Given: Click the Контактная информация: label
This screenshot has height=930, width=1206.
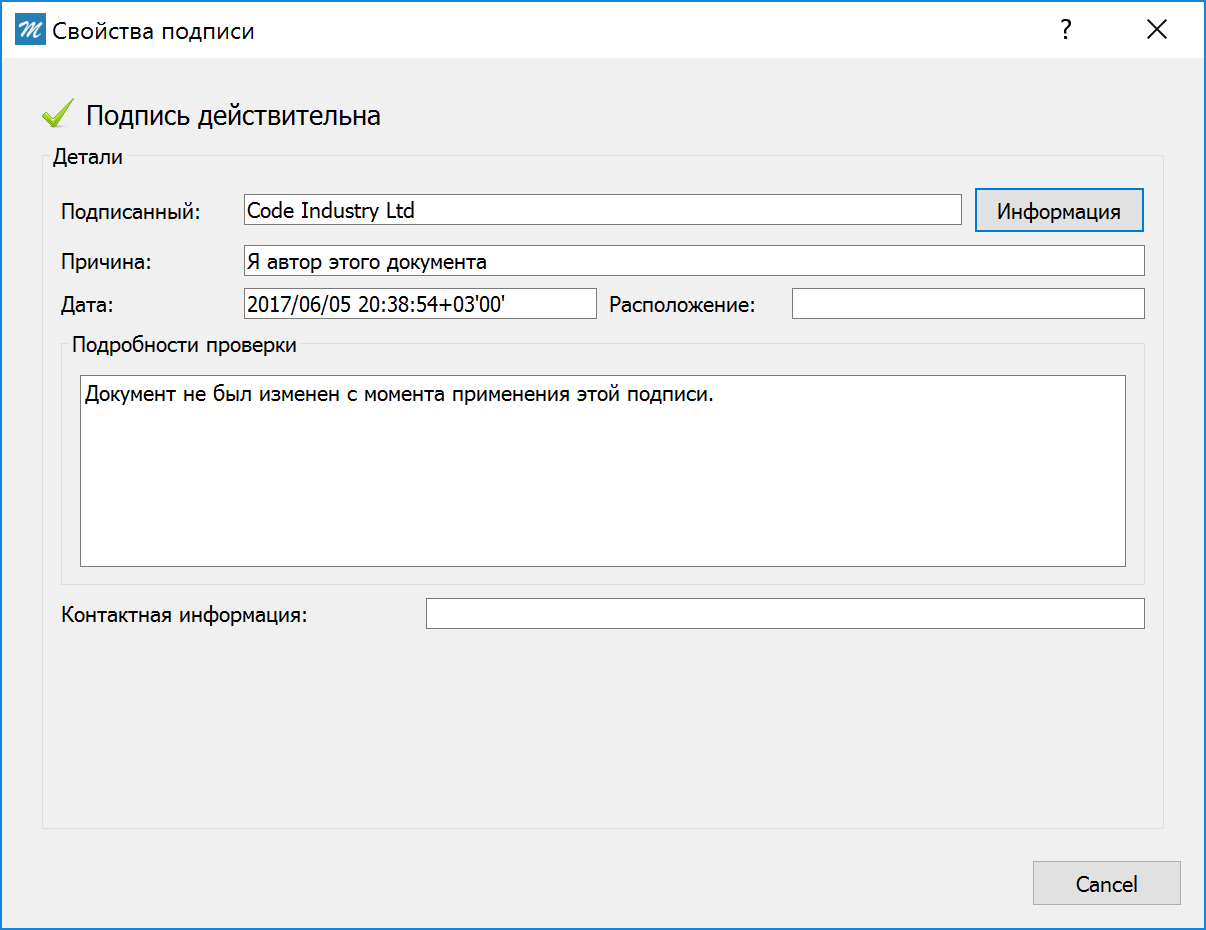Looking at the screenshot, I should [184, 615].
